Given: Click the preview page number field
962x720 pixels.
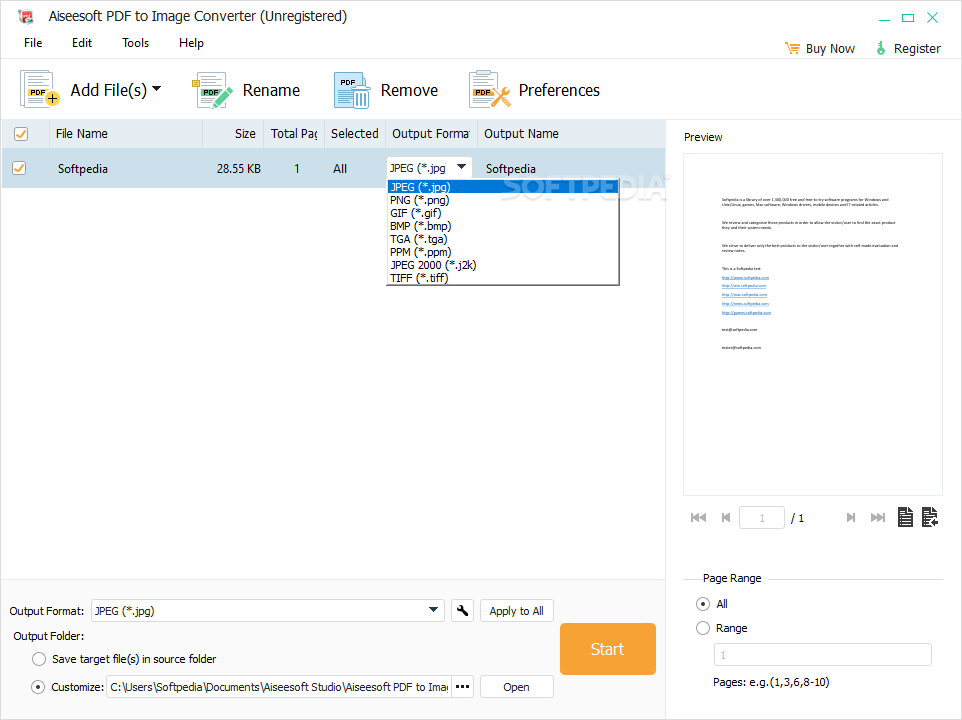Looking at the screenshot, I should (x=762, y=518).
